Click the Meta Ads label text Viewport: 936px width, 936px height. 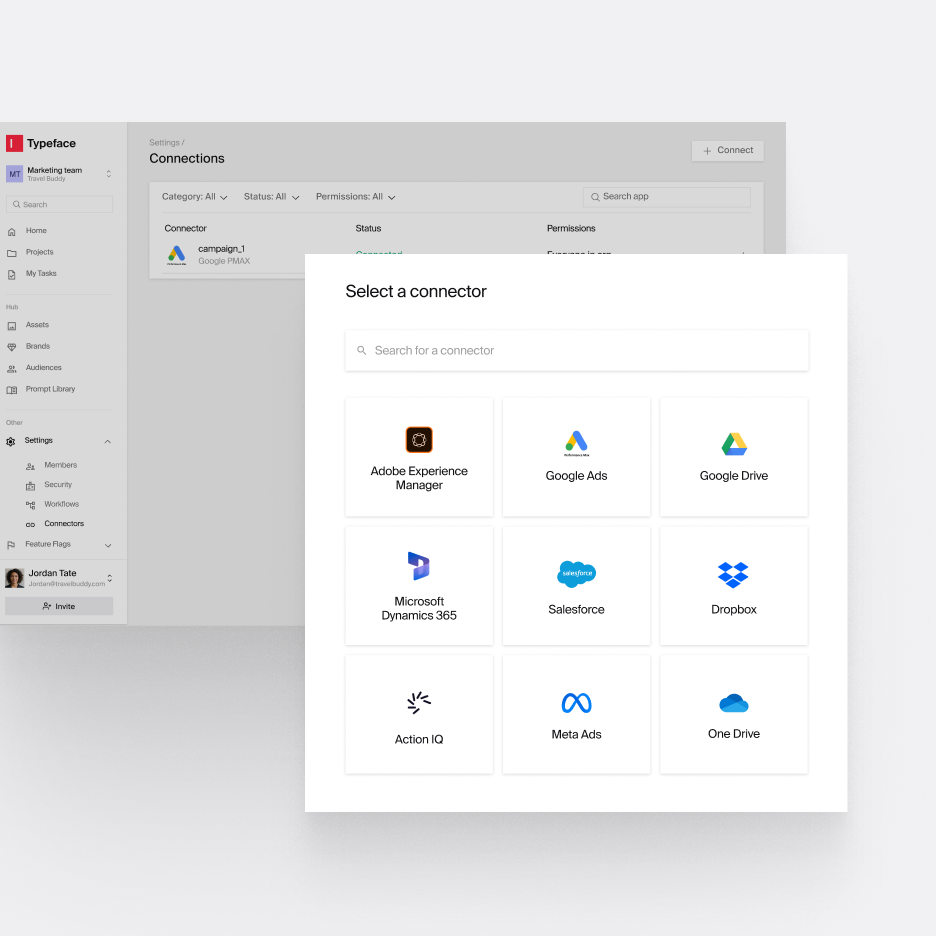576,735
